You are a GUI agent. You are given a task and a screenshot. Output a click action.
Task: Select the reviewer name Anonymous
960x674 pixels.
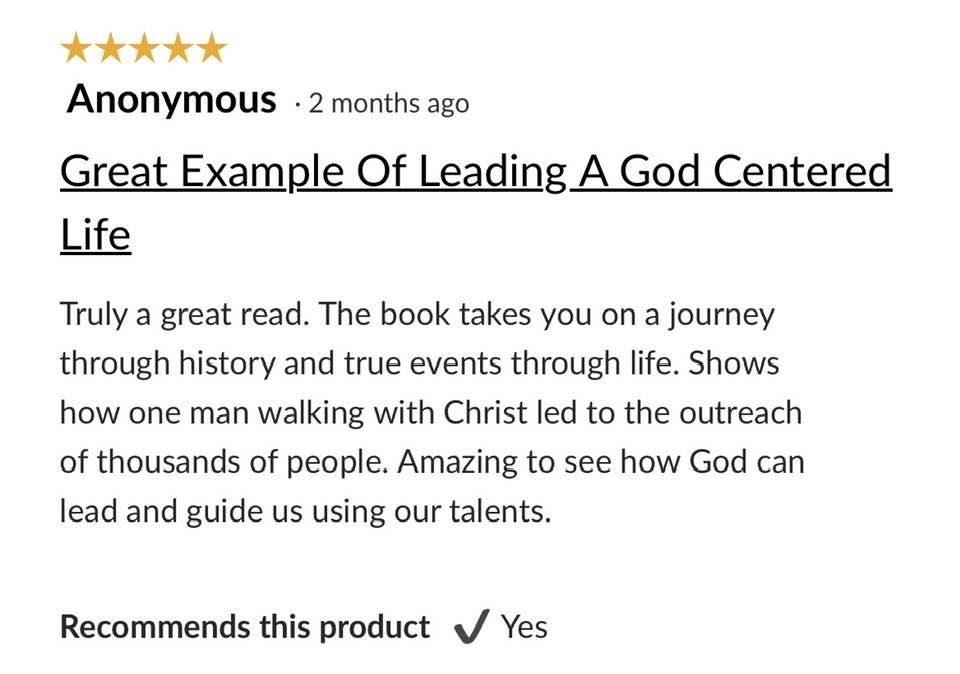point(172,99)
